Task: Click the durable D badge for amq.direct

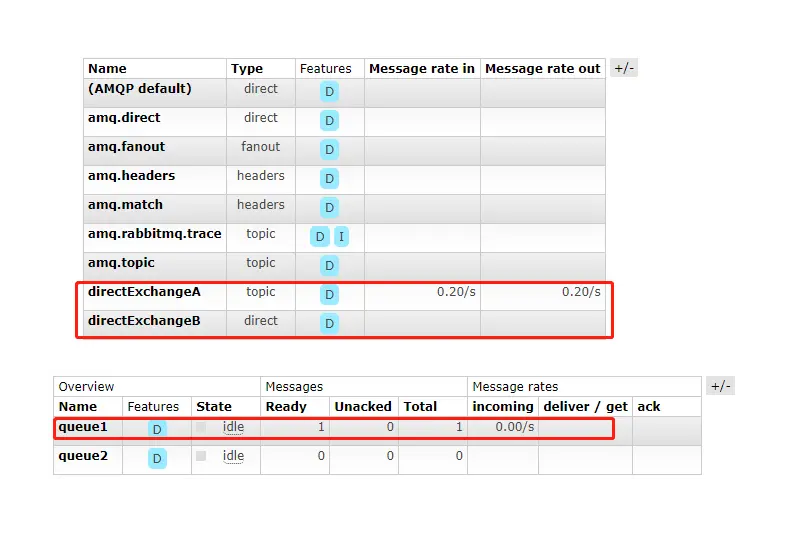Action: tap(329, 121)
